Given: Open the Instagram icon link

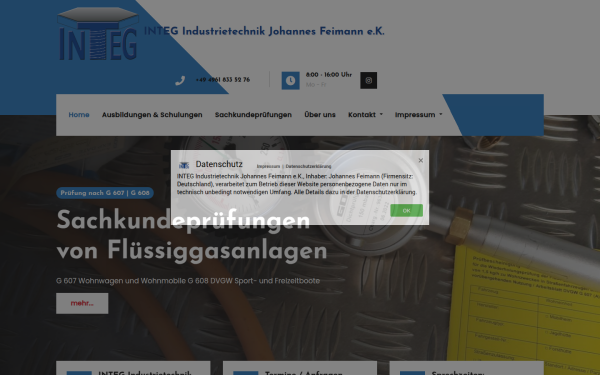Looking at the screenshot, I should coord(368,80).
